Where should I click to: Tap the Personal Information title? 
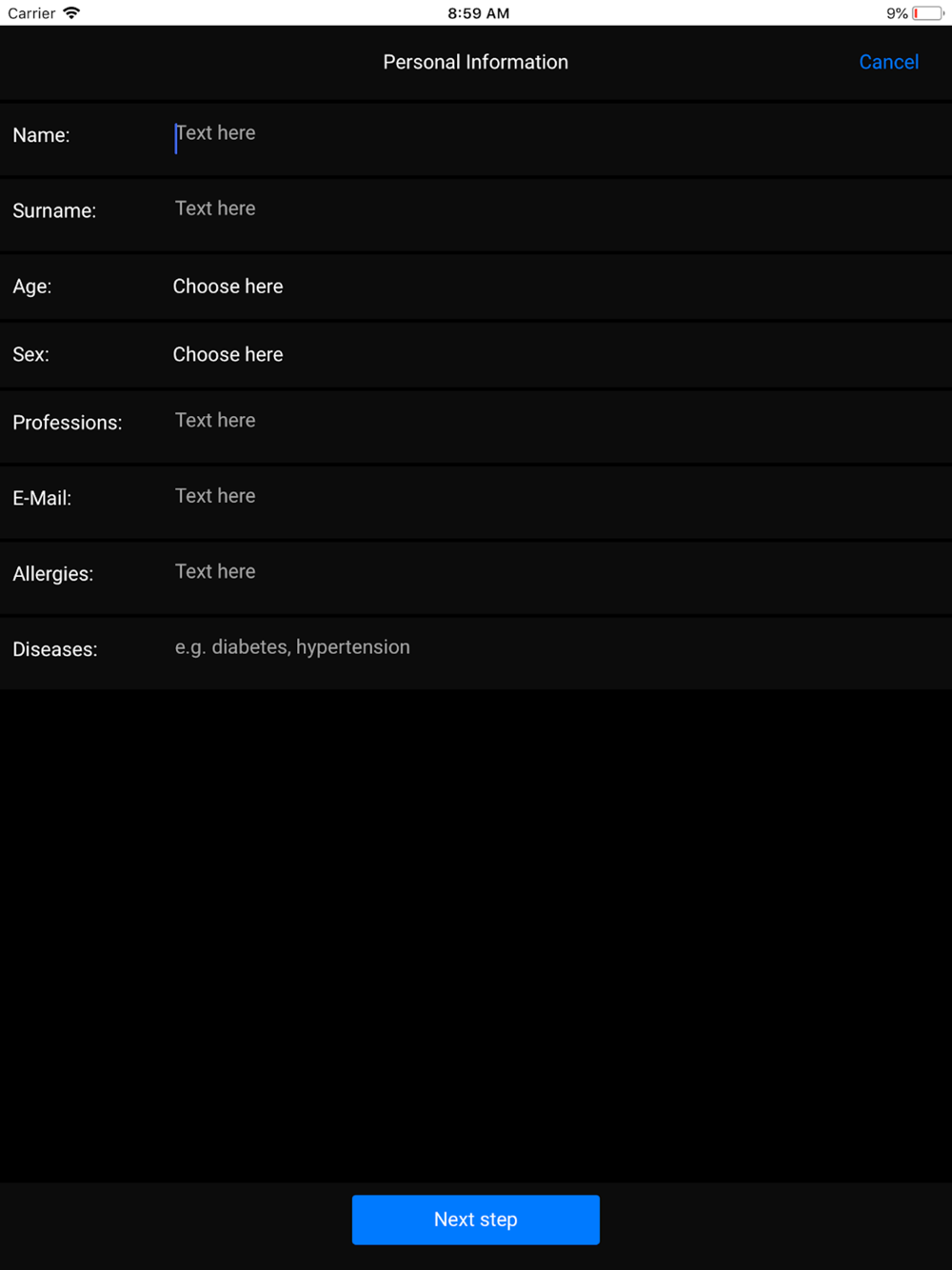coord(475,62)
